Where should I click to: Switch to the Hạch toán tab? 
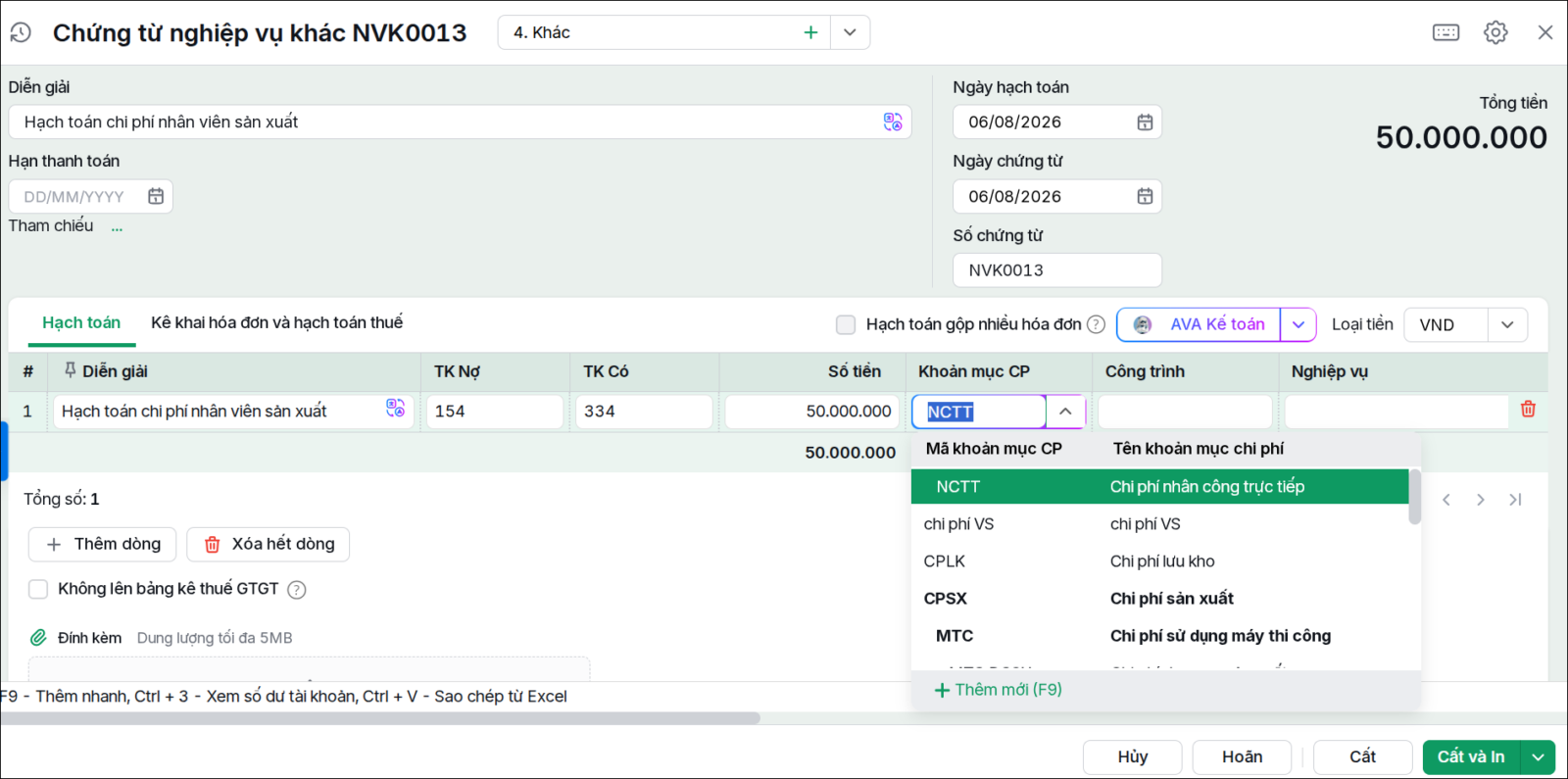click(x=81, y=322)
